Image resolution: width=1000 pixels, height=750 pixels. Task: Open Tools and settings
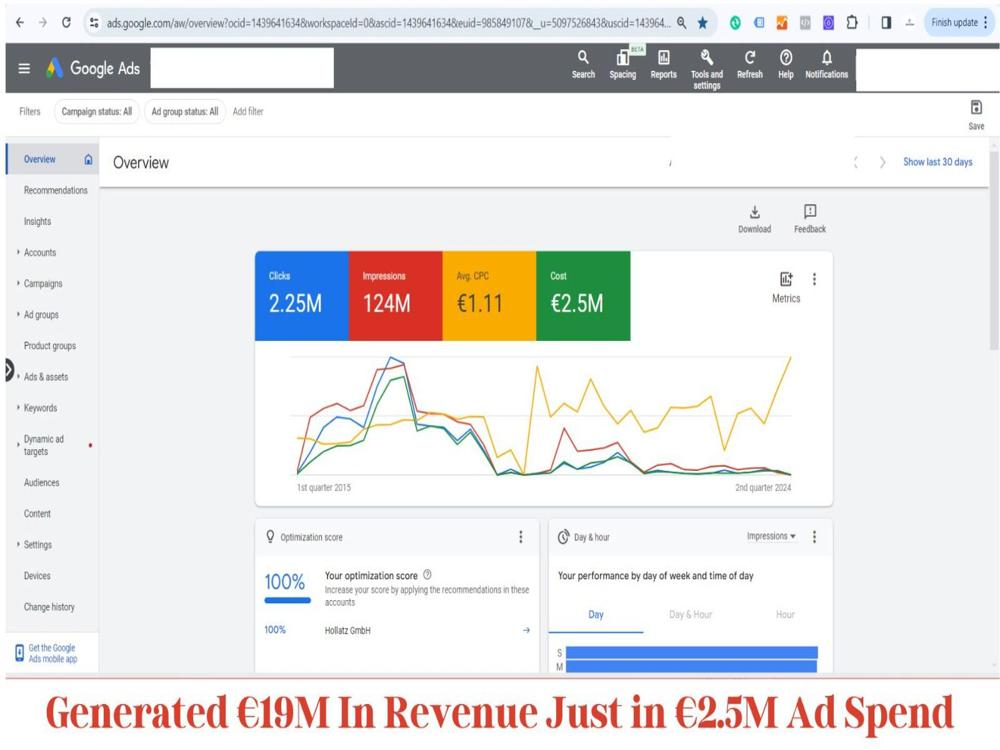click(707, 69)
